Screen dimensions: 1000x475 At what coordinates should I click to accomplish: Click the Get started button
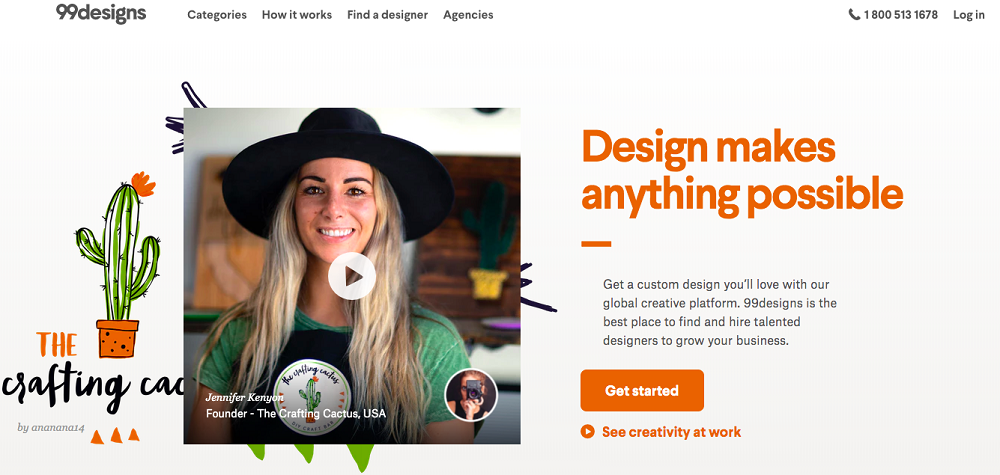click(642, 390)
